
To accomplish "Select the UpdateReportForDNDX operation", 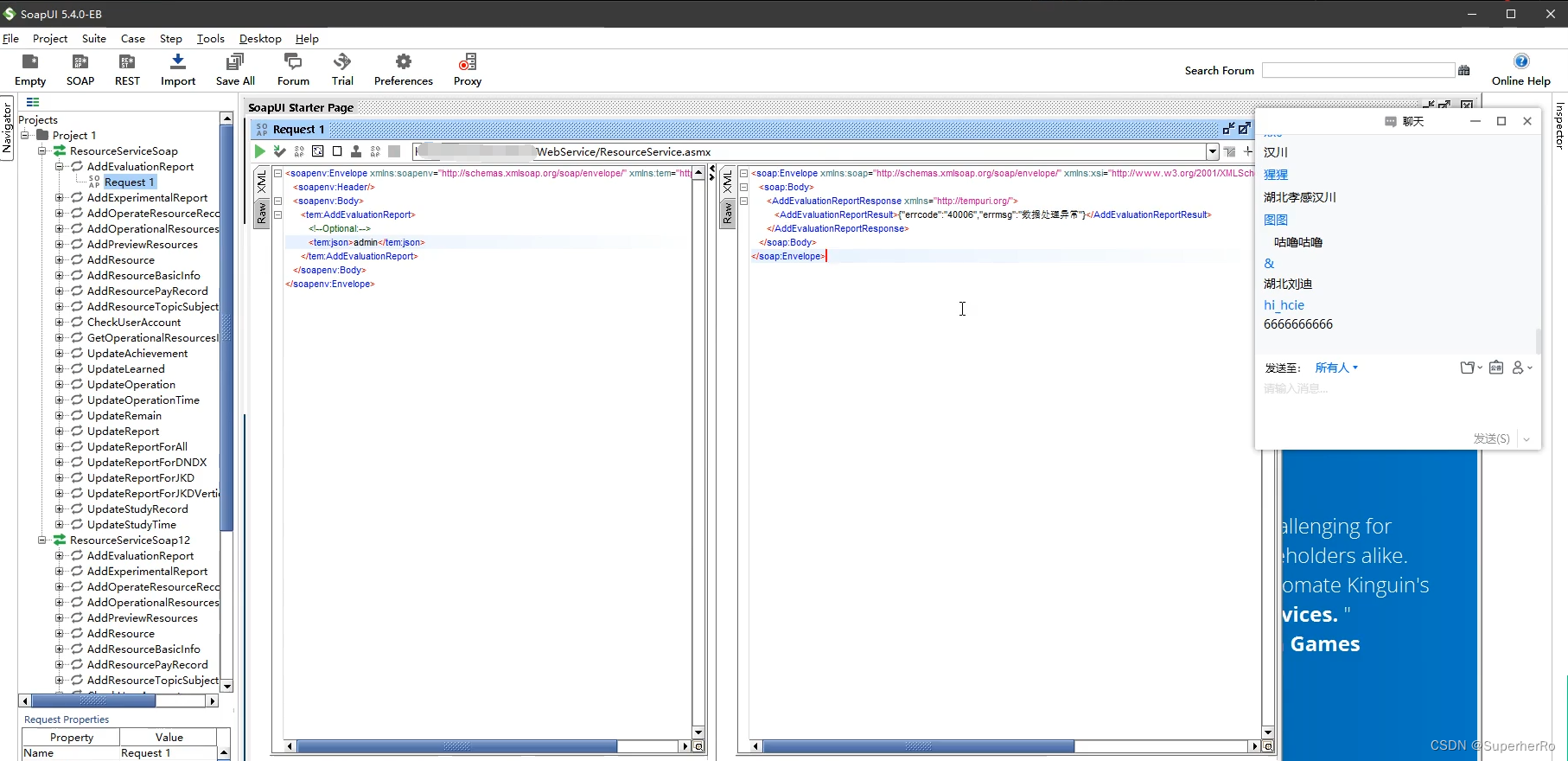I will point(147,463).
